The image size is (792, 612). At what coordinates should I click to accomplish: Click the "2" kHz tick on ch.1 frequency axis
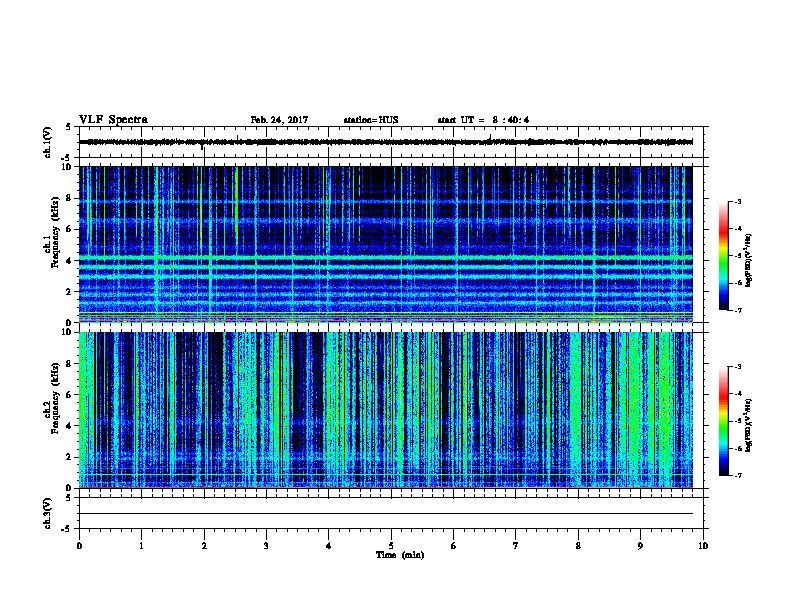[x=69, y=292]
